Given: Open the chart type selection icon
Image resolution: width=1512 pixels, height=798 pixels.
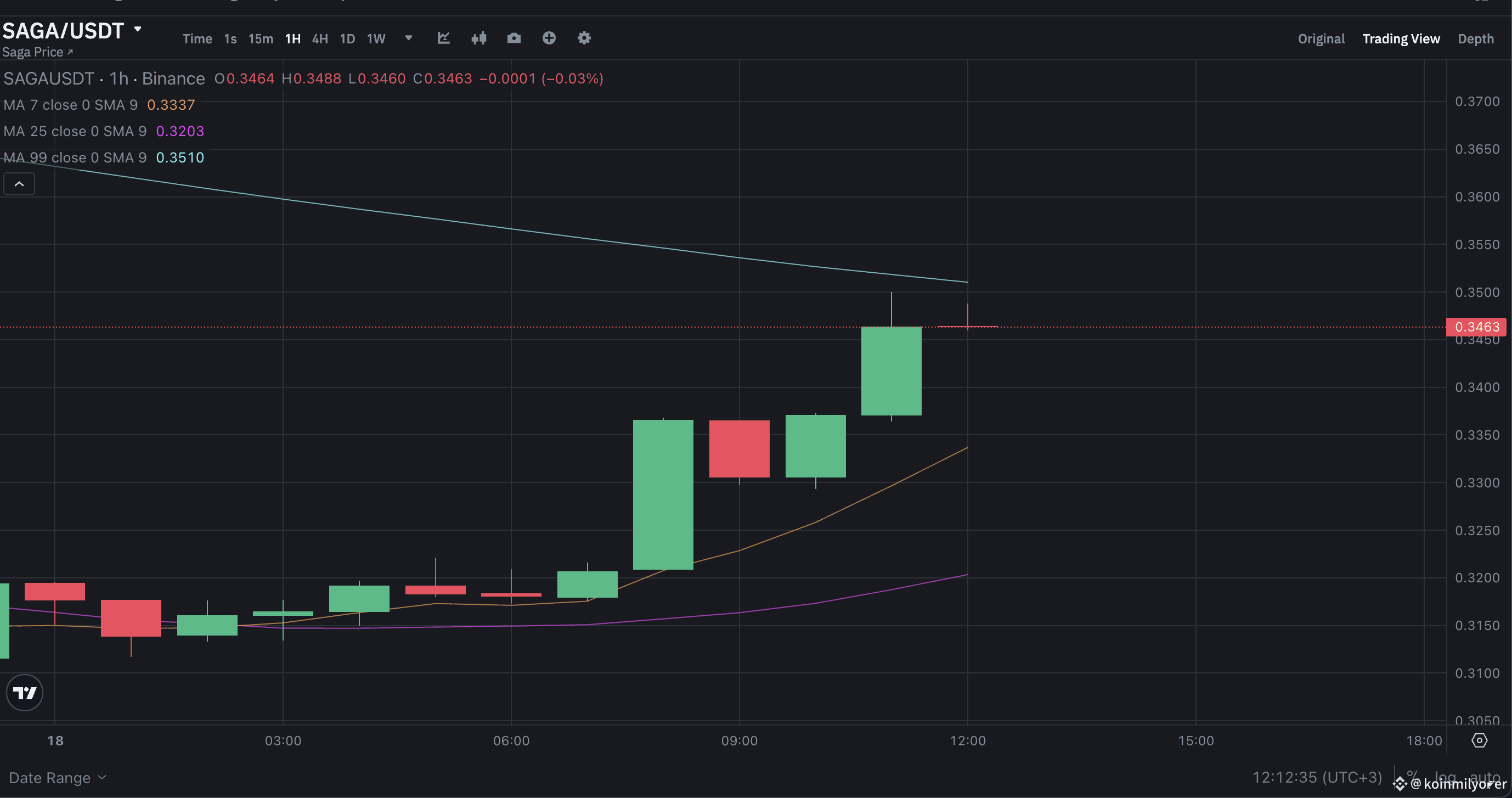Looking at the screenshot, I should (443, 37).
